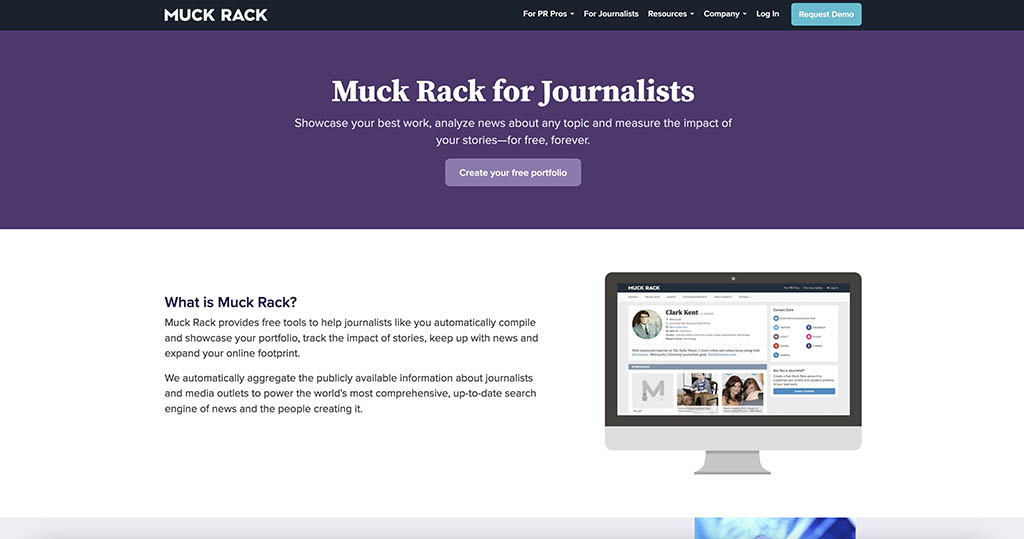1024x539 pixels.
Task: Click the "Showcase your best work" subtitle text
Action: [513, 131]
